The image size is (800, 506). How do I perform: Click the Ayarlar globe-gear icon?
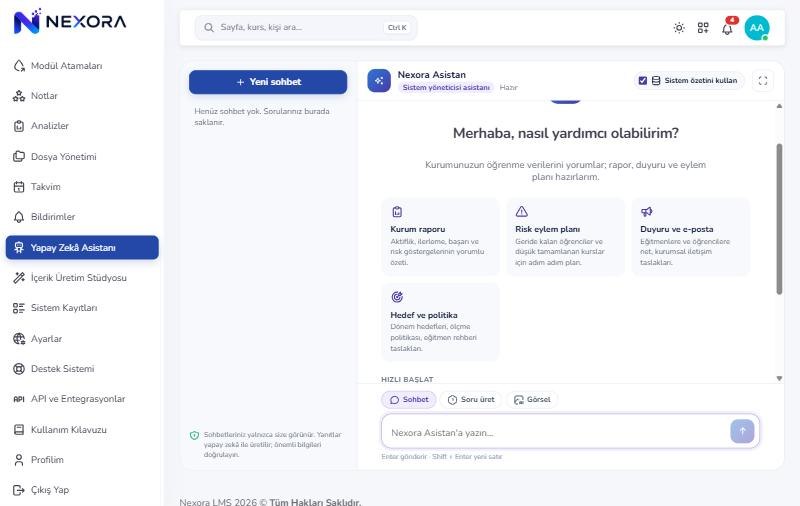coord(19,338)
